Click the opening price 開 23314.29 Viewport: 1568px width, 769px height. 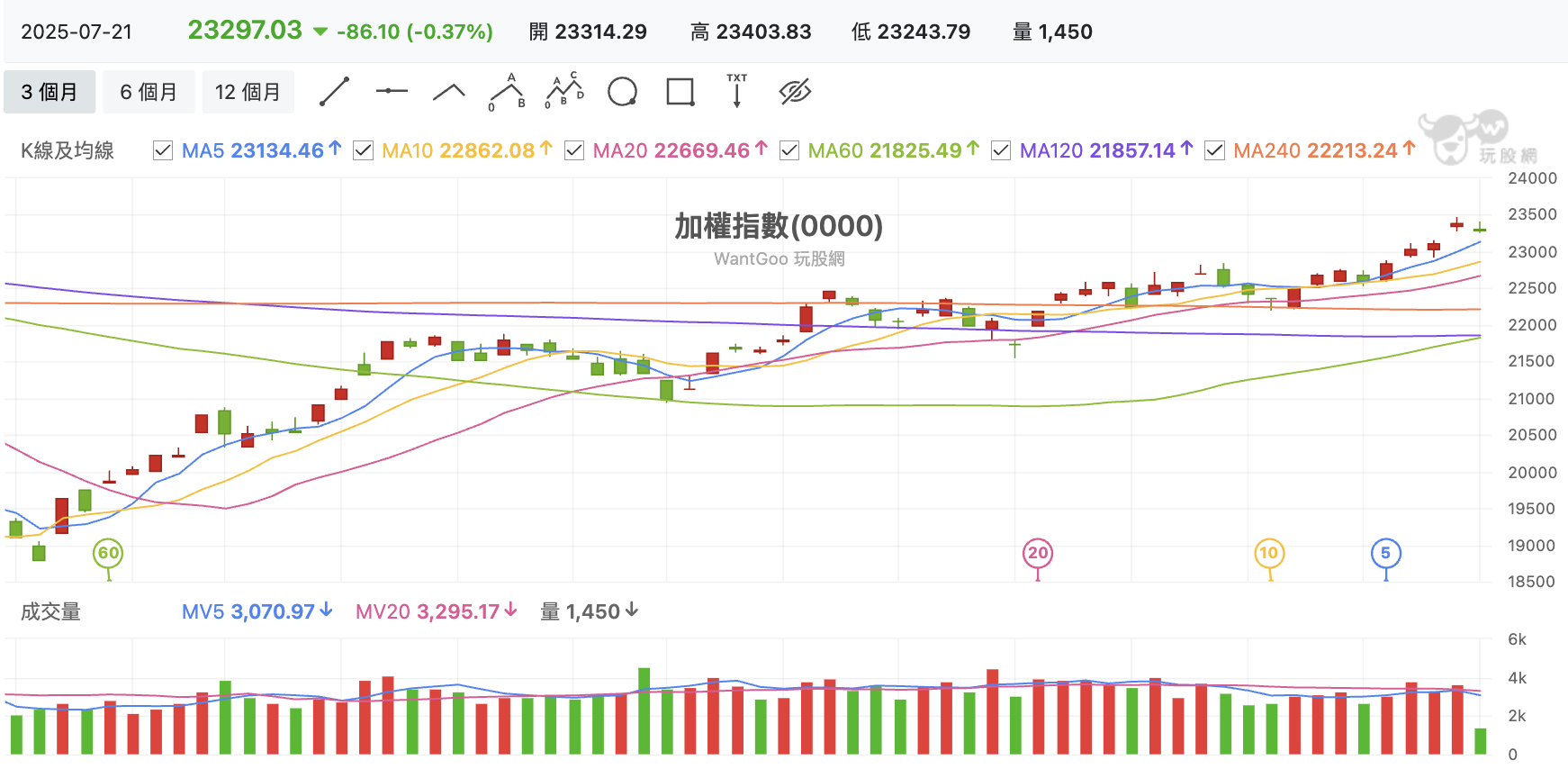pos(588,32)
